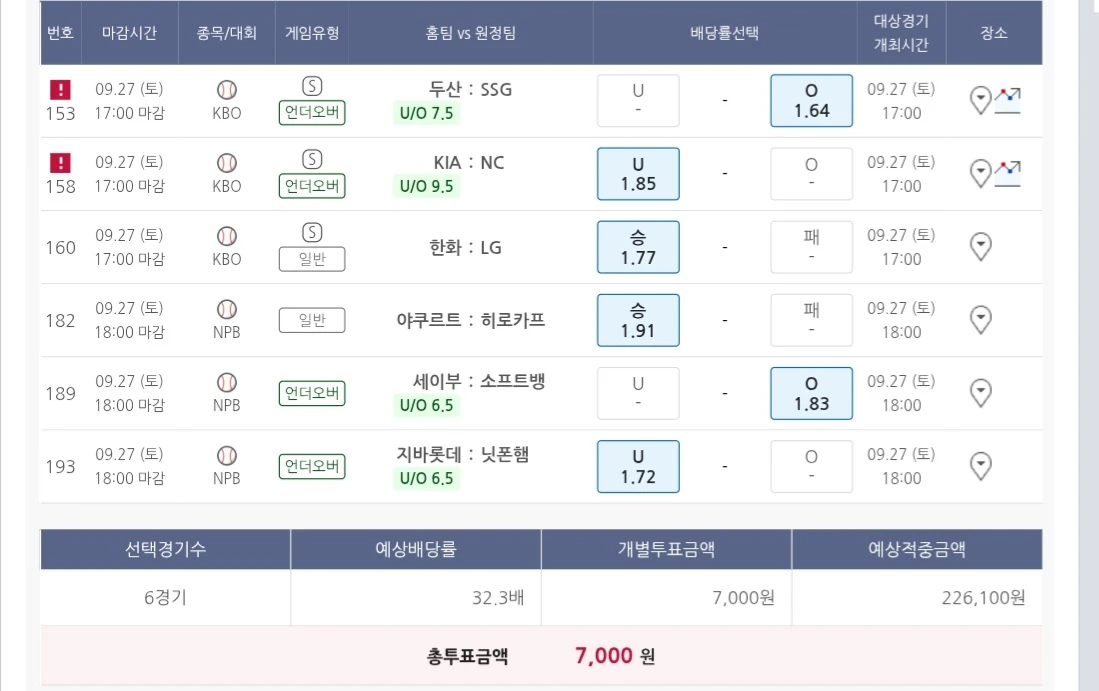1099x691 pixels.
Task: Toggle 승 1.91 for 야쿠르트 vs 히로카프
Action: 638,320
